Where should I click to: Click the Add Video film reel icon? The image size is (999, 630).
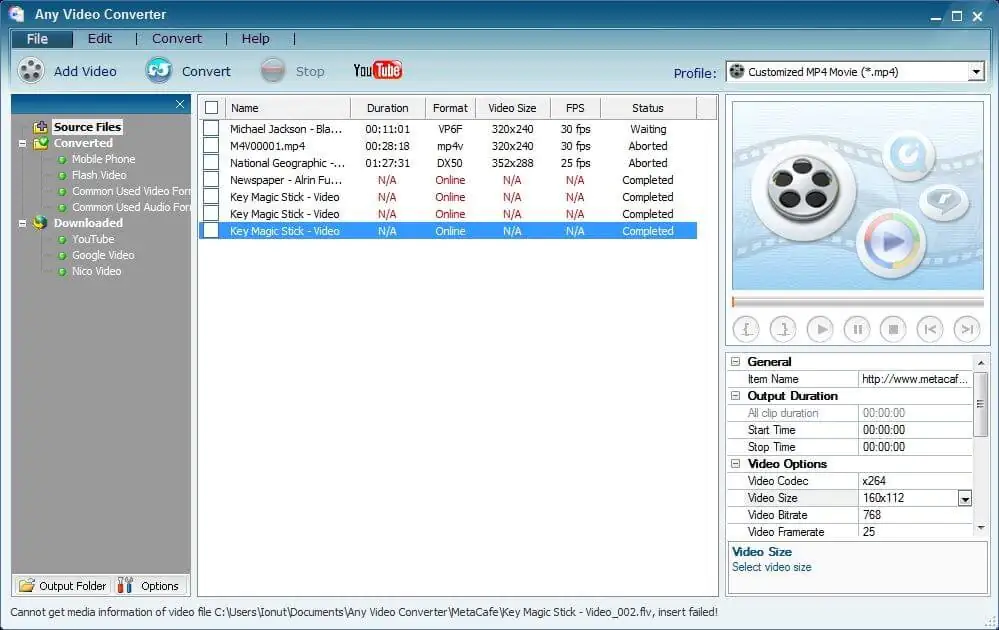coord(31,71)
